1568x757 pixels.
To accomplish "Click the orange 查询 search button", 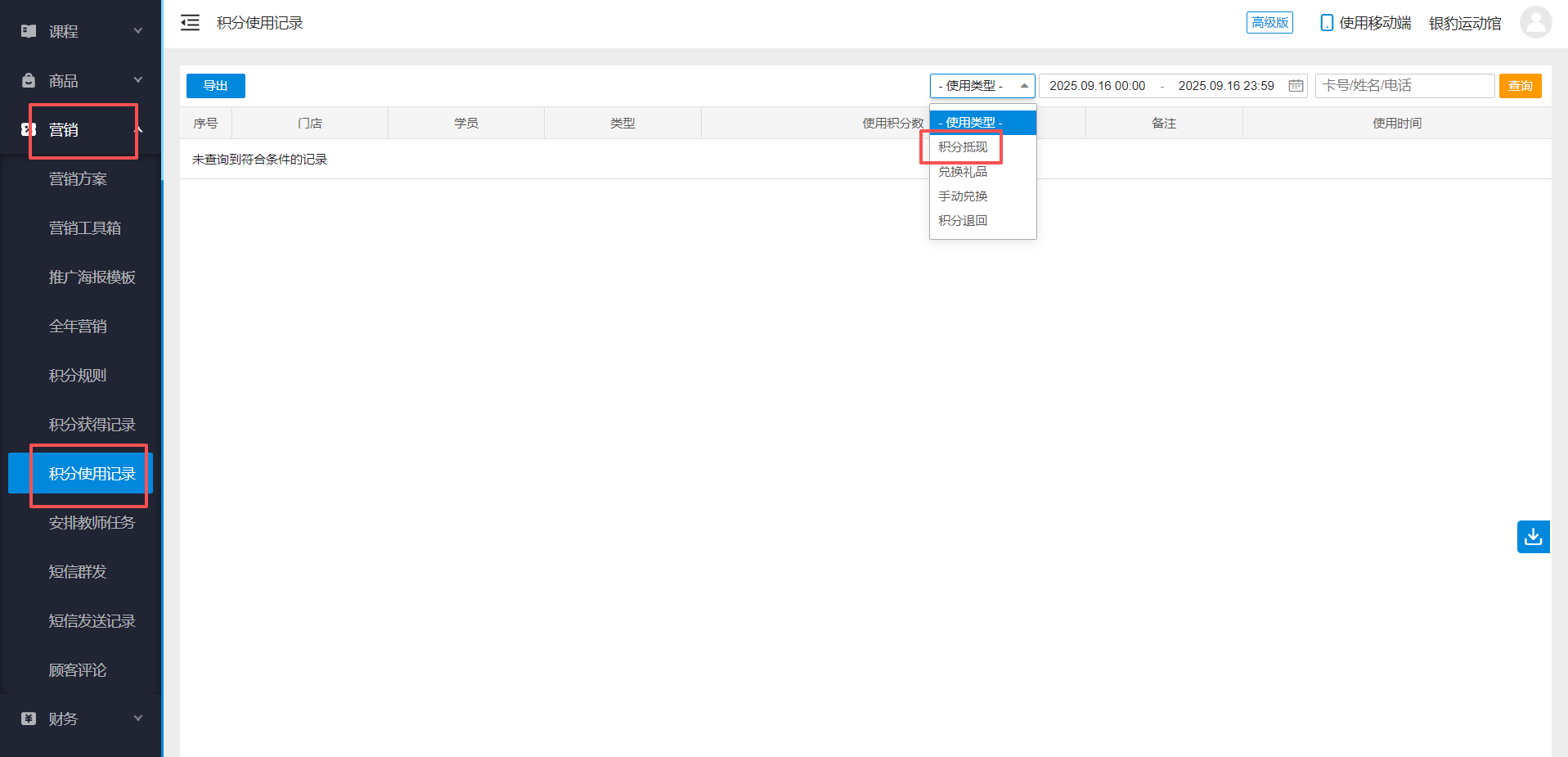I will click(1520, 86).
